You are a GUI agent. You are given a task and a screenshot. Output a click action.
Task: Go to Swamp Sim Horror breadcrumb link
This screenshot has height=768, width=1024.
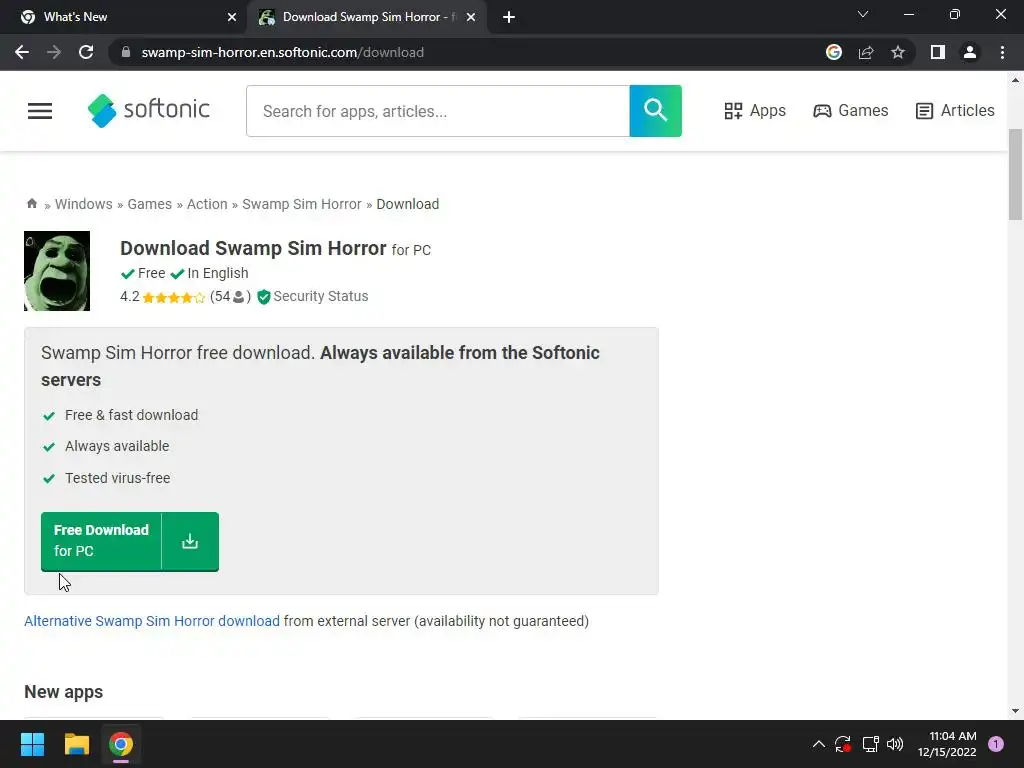(302, 204)
